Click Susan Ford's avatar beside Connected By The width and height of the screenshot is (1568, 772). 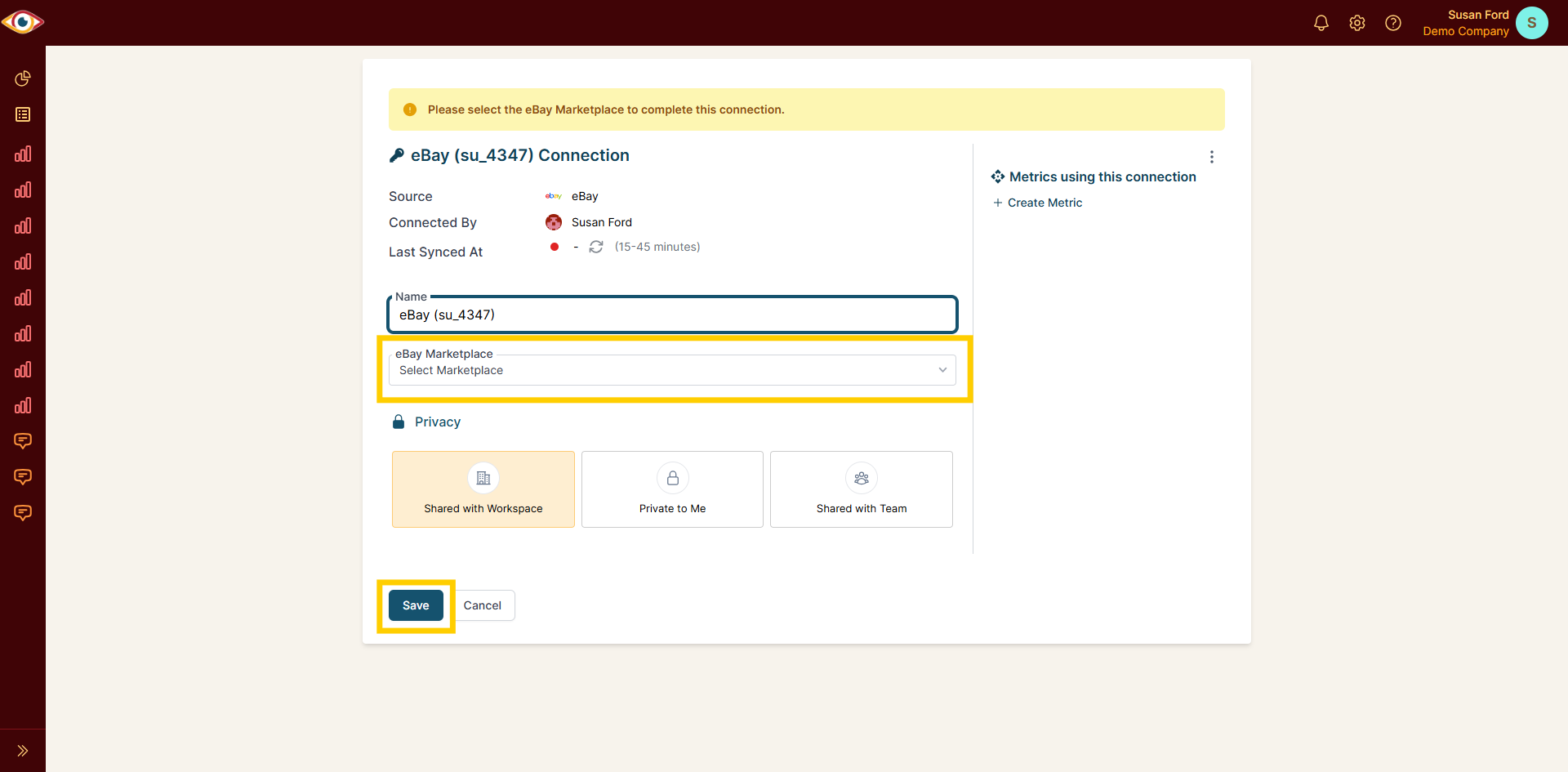554,222
